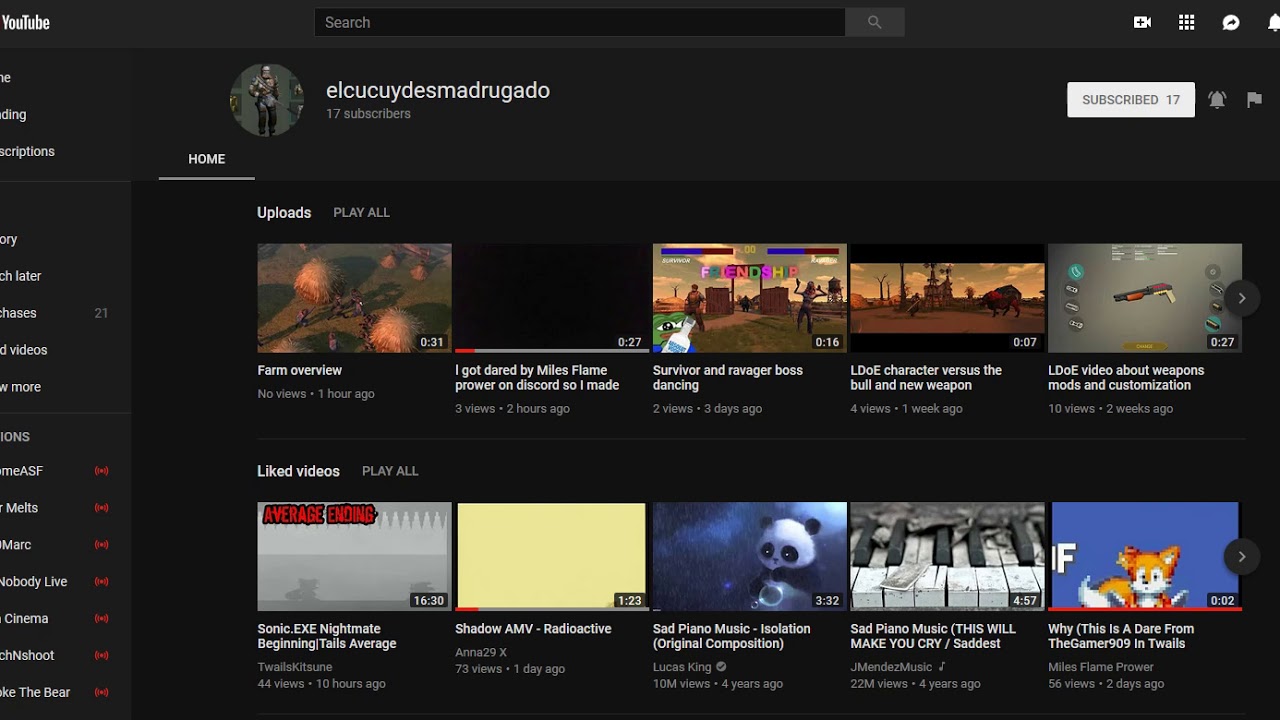
Task: Open LDoE weapons mods video thumbnail
Action: pyautogui.click(x=1145, y=298)
